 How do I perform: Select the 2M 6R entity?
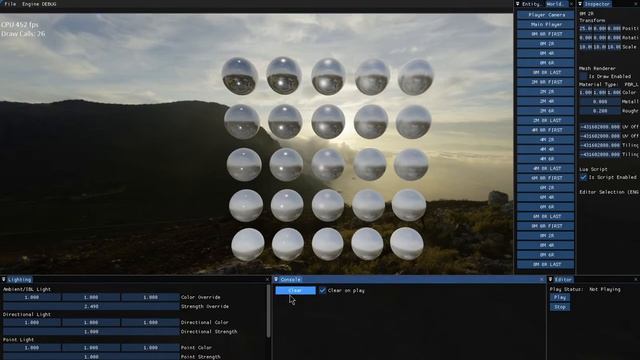pos(546,111)
